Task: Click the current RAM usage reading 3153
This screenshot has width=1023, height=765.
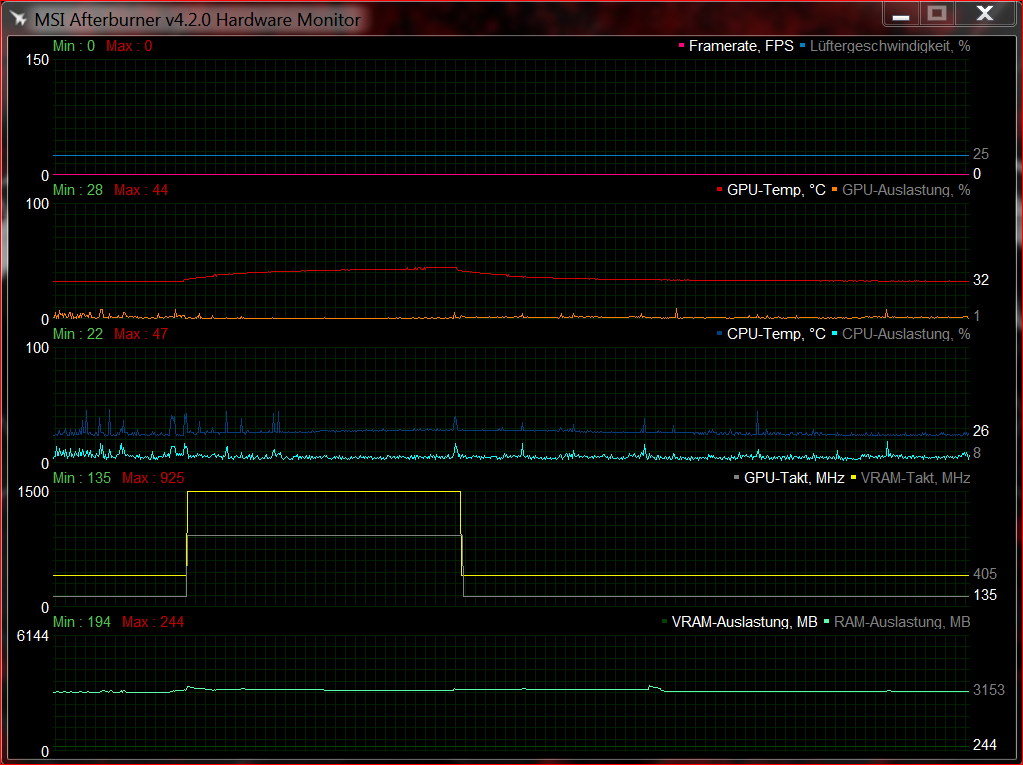Action: tap(988, 690)
